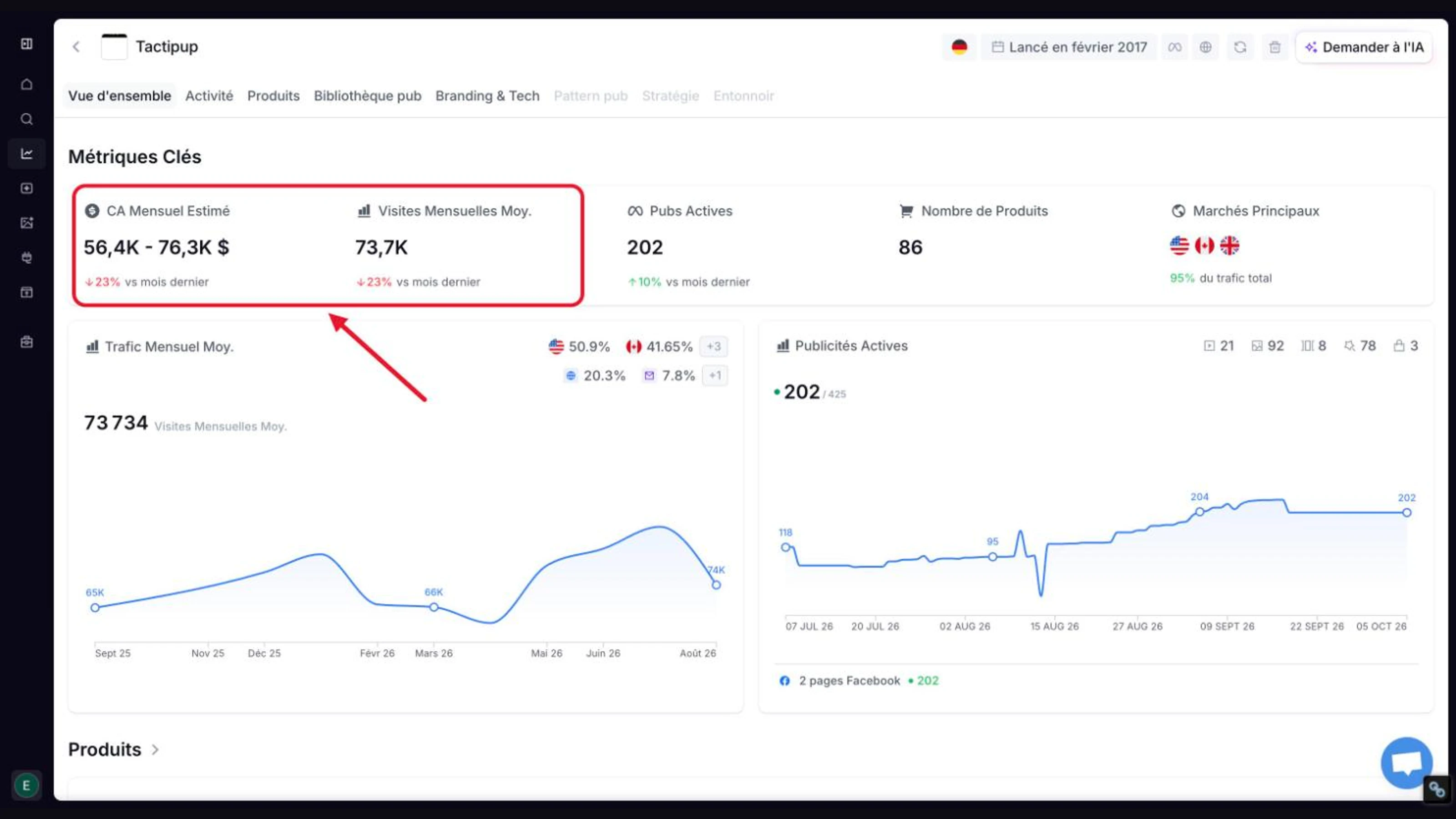Open the user avatar E
Viewport: 1456px width, 819px height.
[x=26, y=785]
